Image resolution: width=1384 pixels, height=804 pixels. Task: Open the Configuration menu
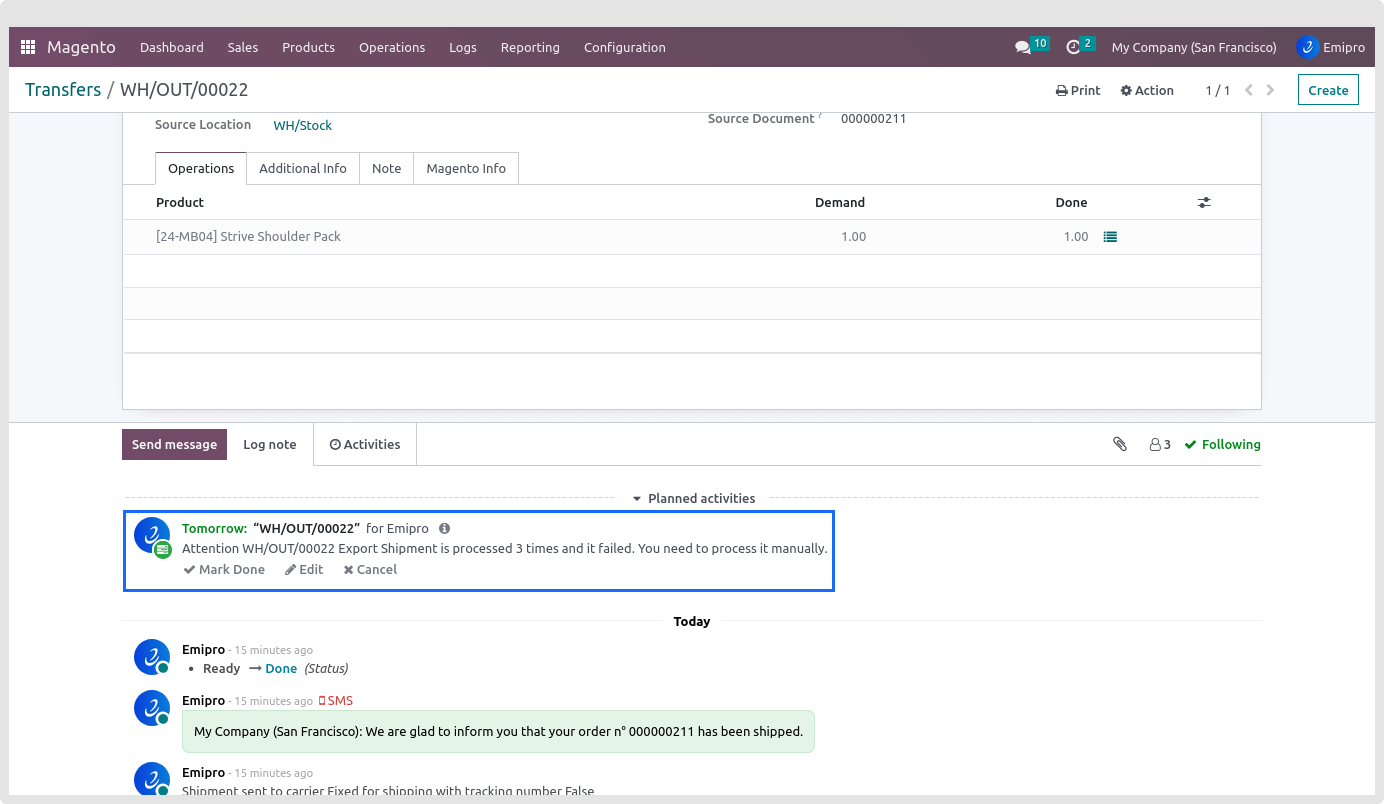coord(624,47)
